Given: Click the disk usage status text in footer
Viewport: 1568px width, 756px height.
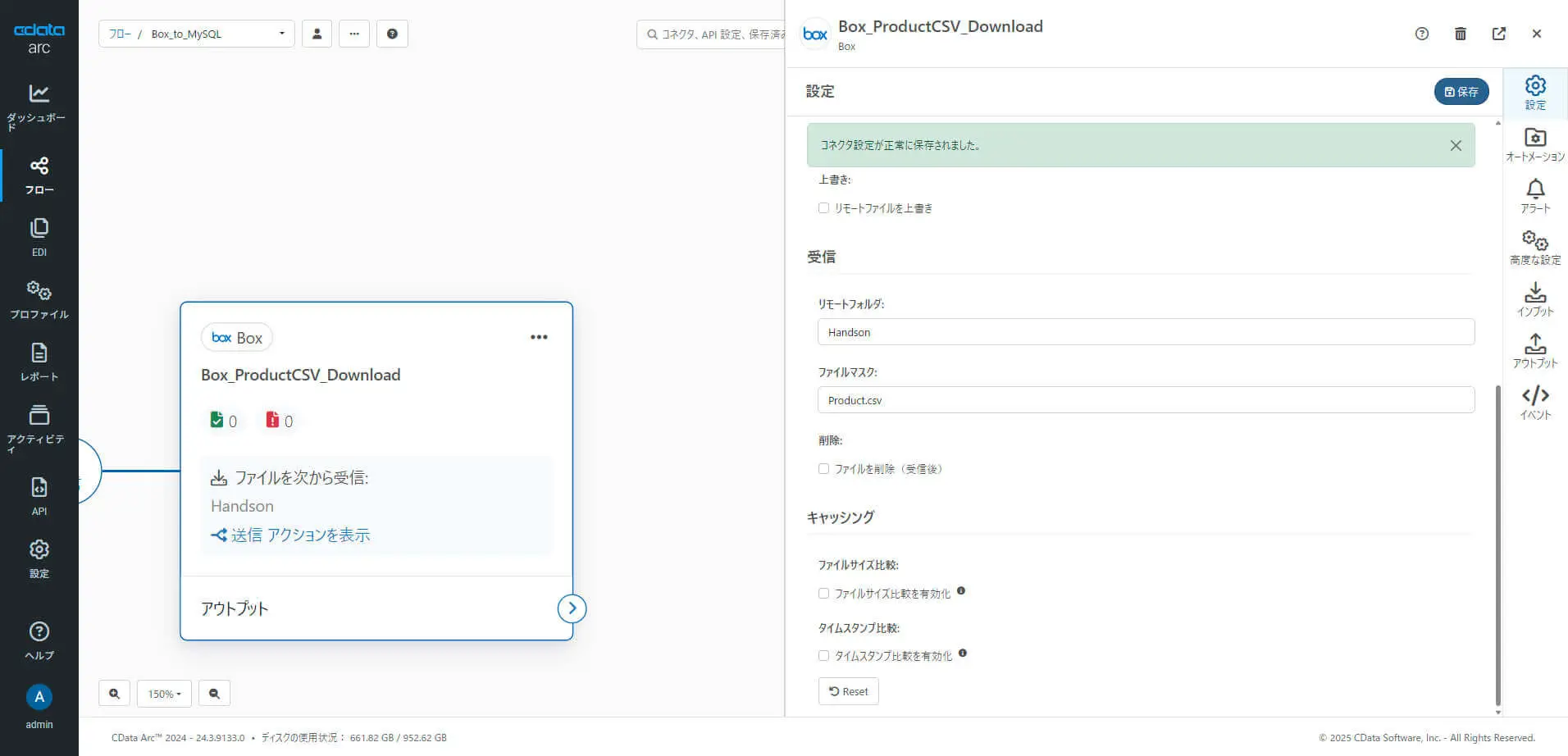Looking at the screenshot, I should click(353, 738).
